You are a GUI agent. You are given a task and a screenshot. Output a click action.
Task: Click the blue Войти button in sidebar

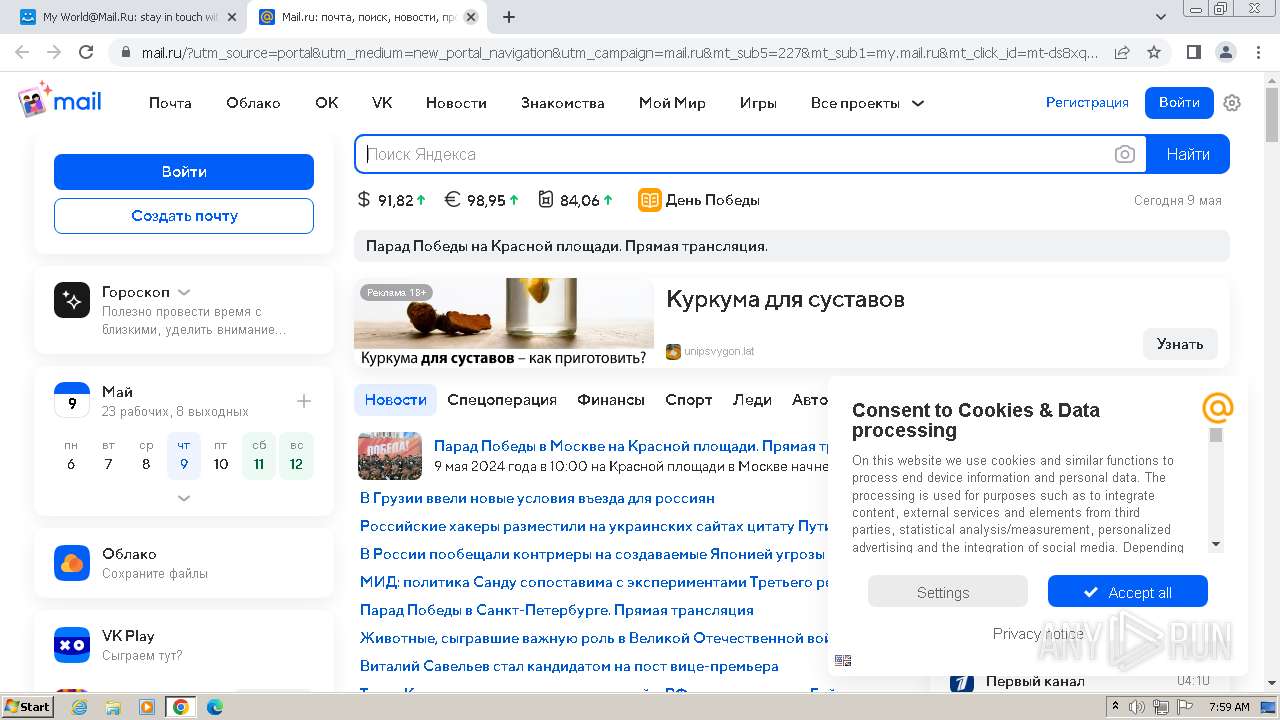pyautogui.click(x=184, y=172)
